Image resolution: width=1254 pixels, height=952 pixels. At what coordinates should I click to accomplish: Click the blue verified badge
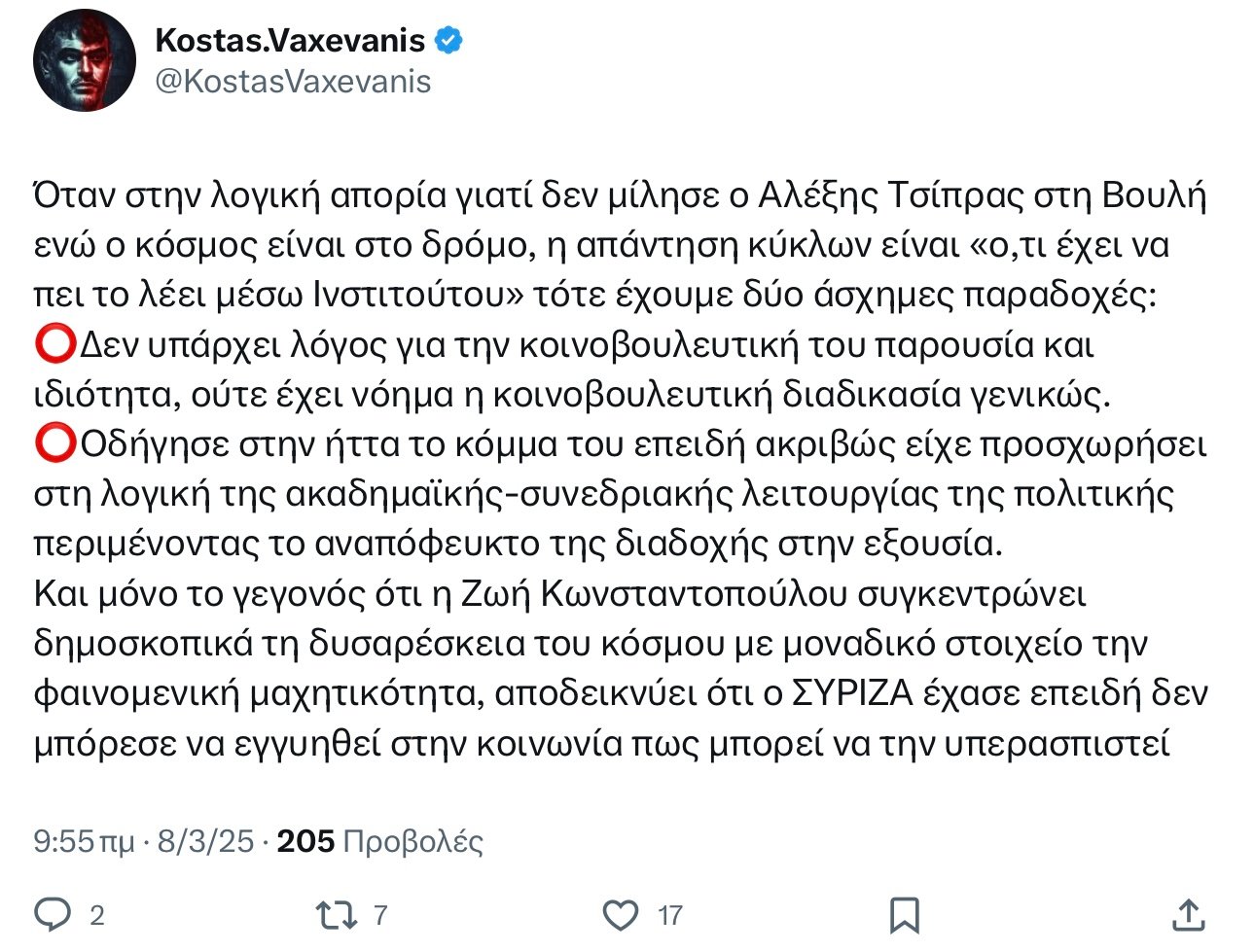(x=448, y=41)
